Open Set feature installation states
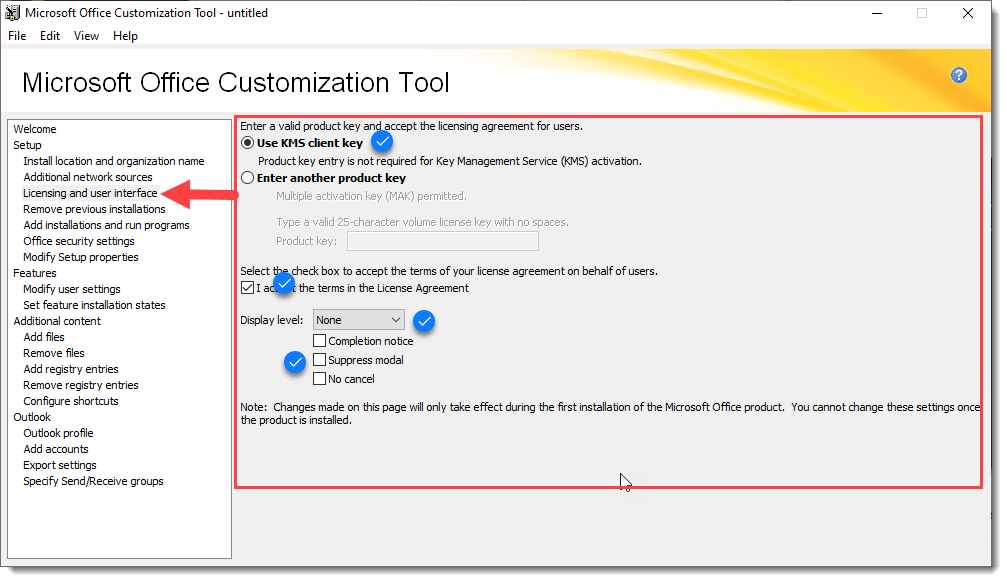This screenshot has width=1007, height=582. click(x=94, y=305)
